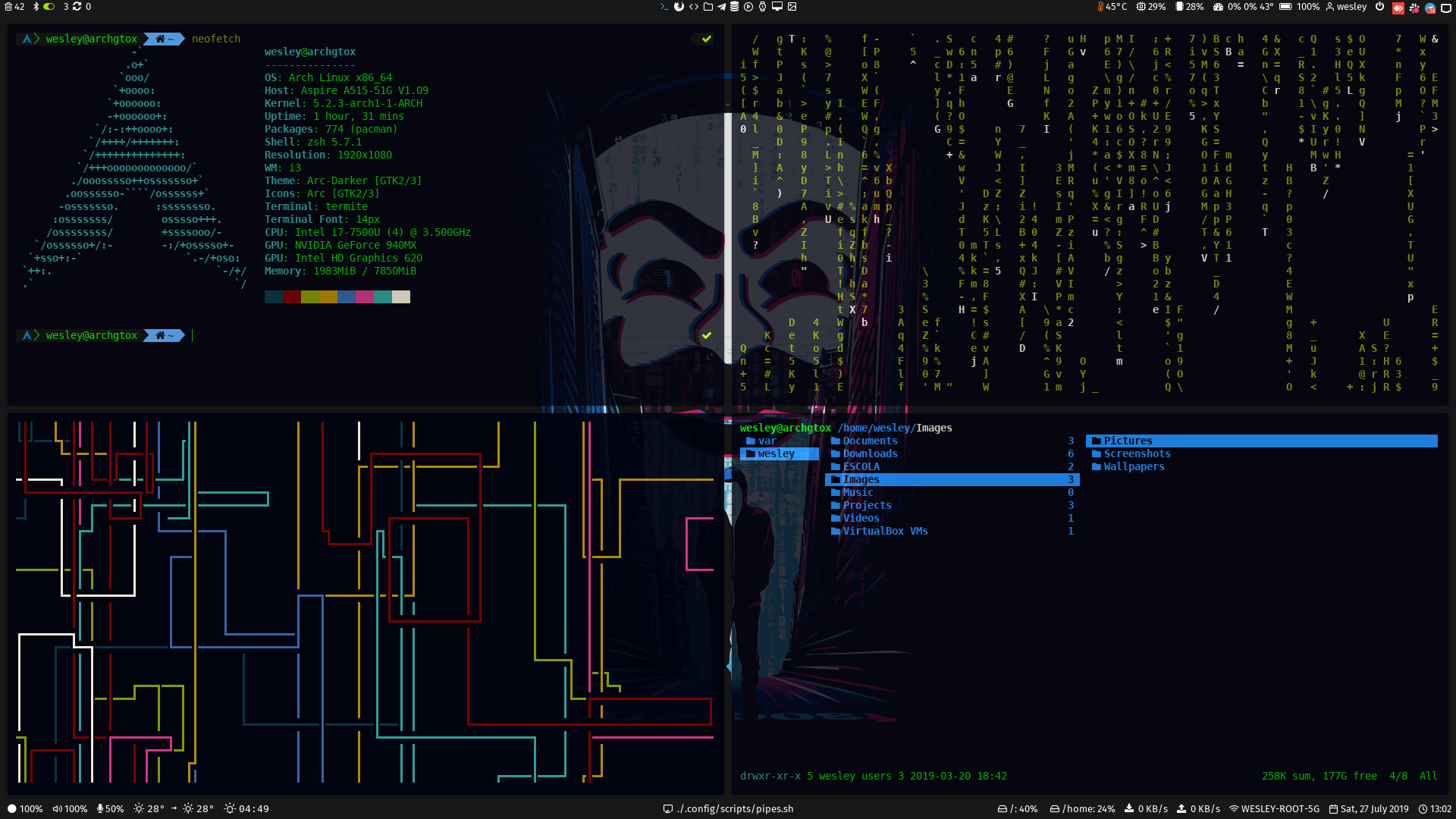Select the Wallpapers folder entry

tap(1134, 466)
